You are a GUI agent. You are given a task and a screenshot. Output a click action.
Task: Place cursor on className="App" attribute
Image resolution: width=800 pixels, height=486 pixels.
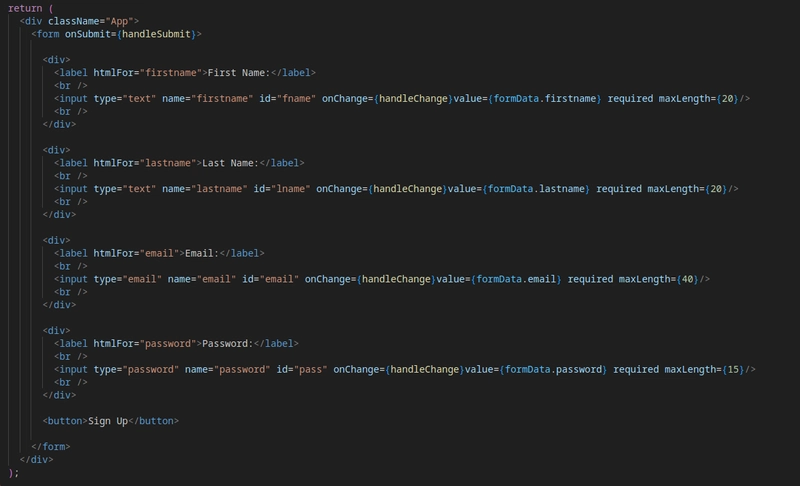pyautogui.click(x=91, y=21)
